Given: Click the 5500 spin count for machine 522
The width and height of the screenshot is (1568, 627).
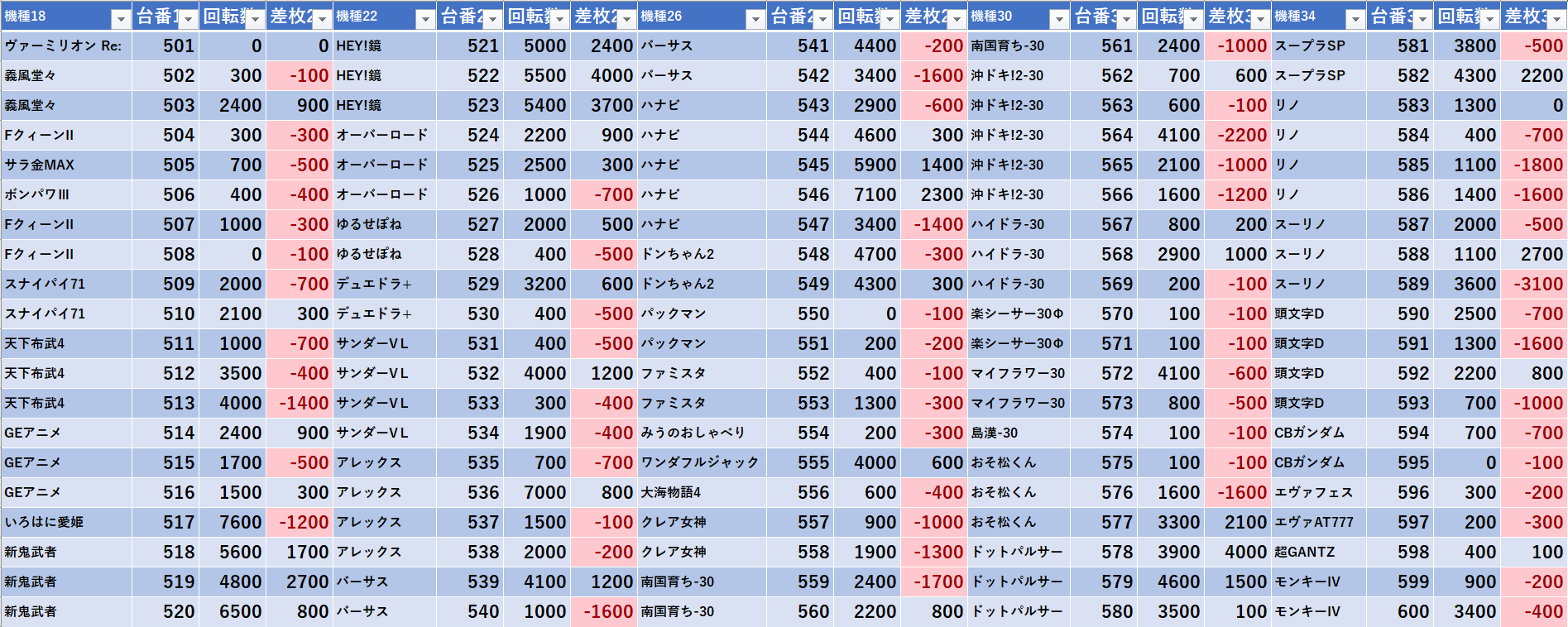Looking at the screenshot, I should coord(537,76).
